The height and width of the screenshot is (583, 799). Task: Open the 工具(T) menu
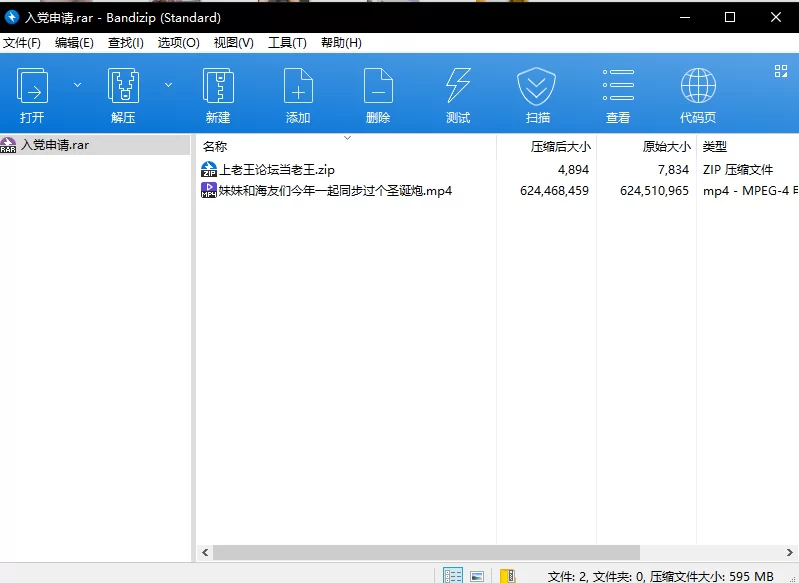point(287,43)
